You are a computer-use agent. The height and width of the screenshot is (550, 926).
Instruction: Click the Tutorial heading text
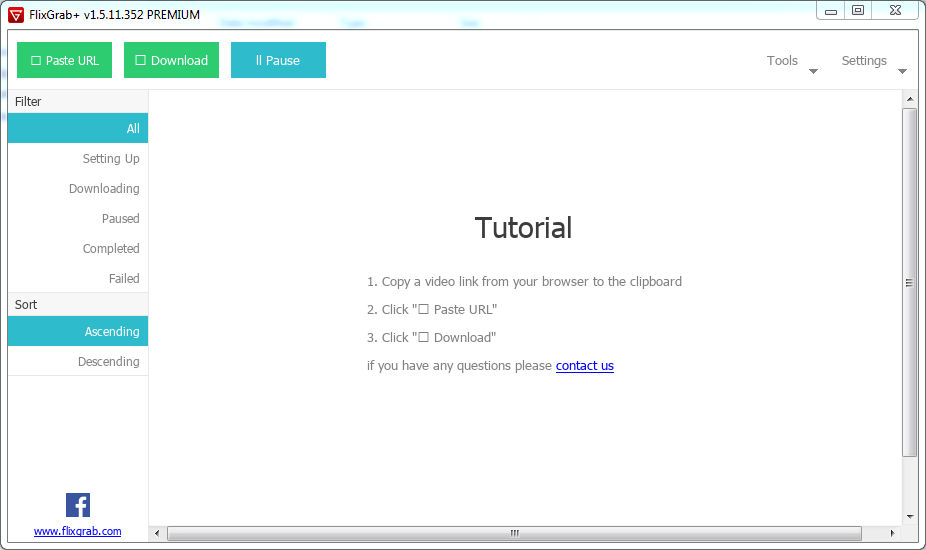pyautogui.click(x=523, y=228)
